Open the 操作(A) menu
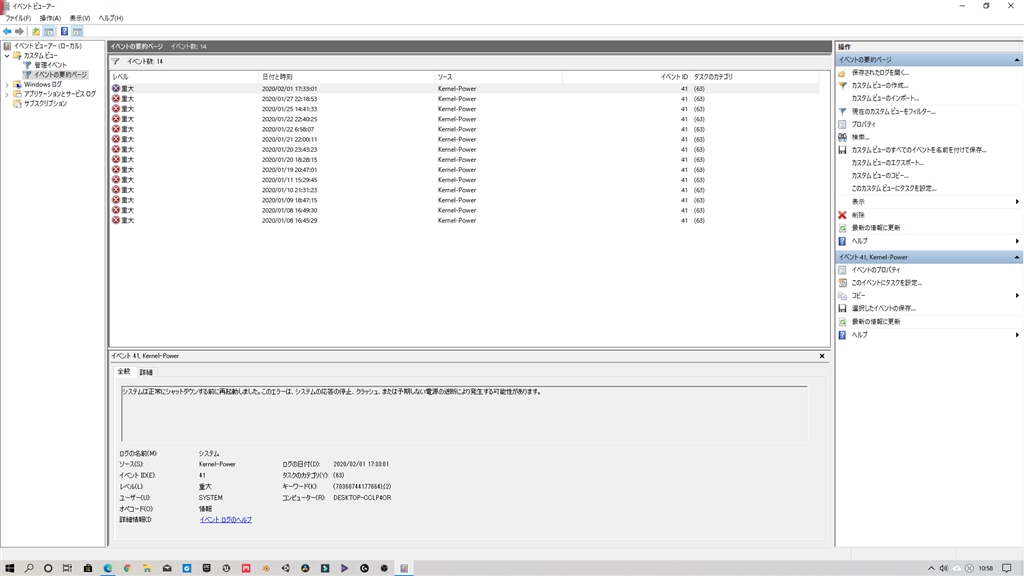 (x=50, y=18)
